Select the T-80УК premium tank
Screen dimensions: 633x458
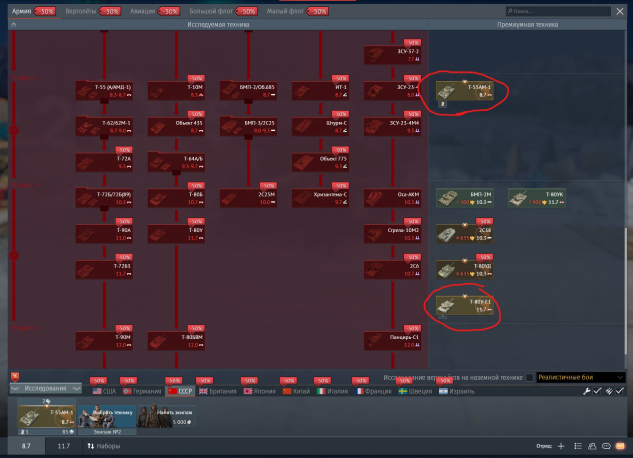[x=536, y=198]
